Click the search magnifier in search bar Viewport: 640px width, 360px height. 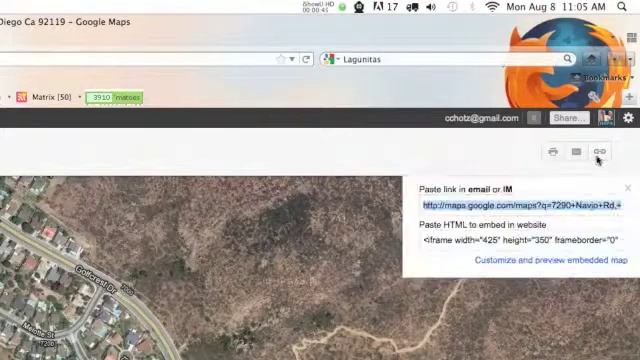point(567,59)
